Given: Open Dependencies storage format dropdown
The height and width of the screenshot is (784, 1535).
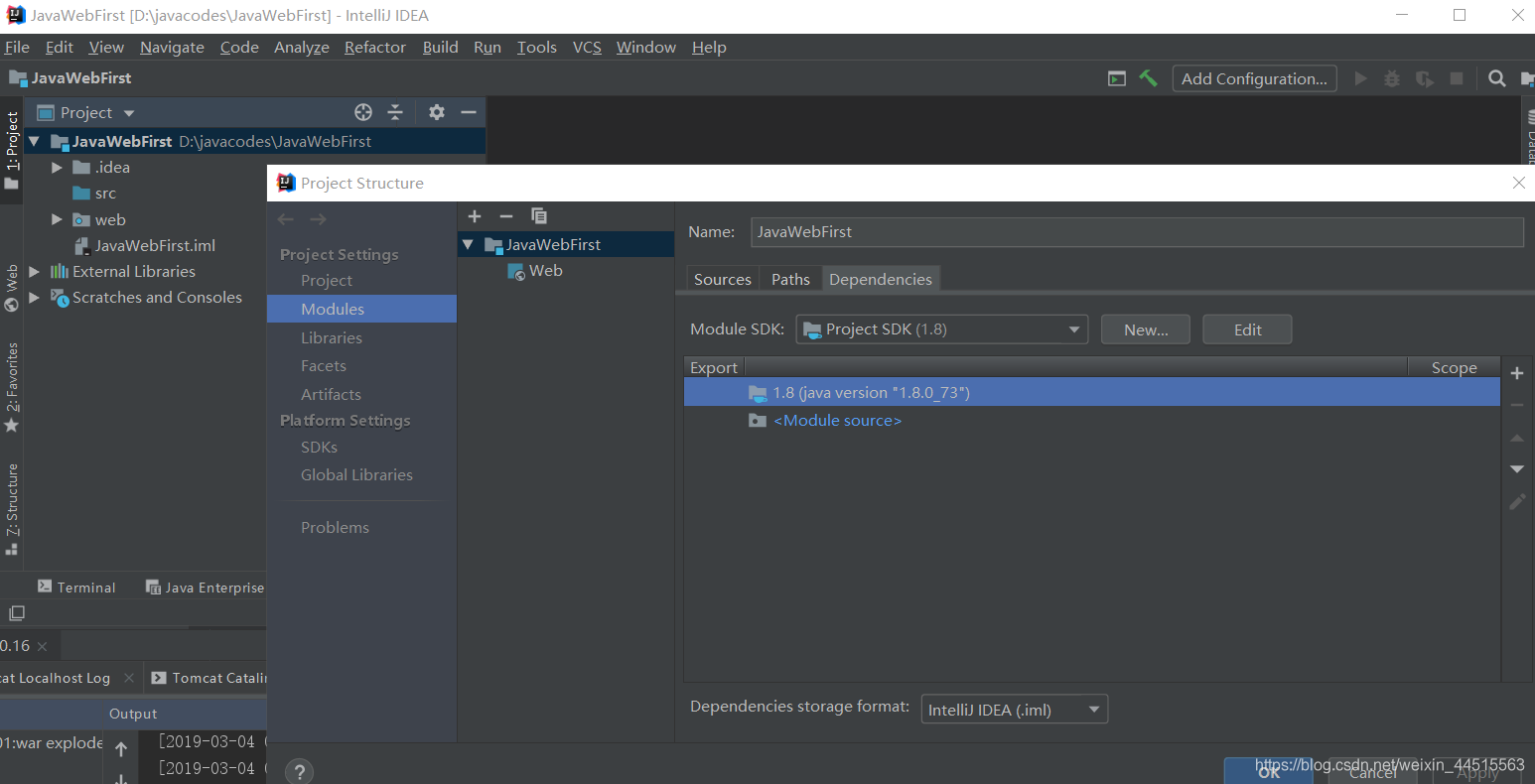Looking at the screenshot, I should coord(1014,710).
